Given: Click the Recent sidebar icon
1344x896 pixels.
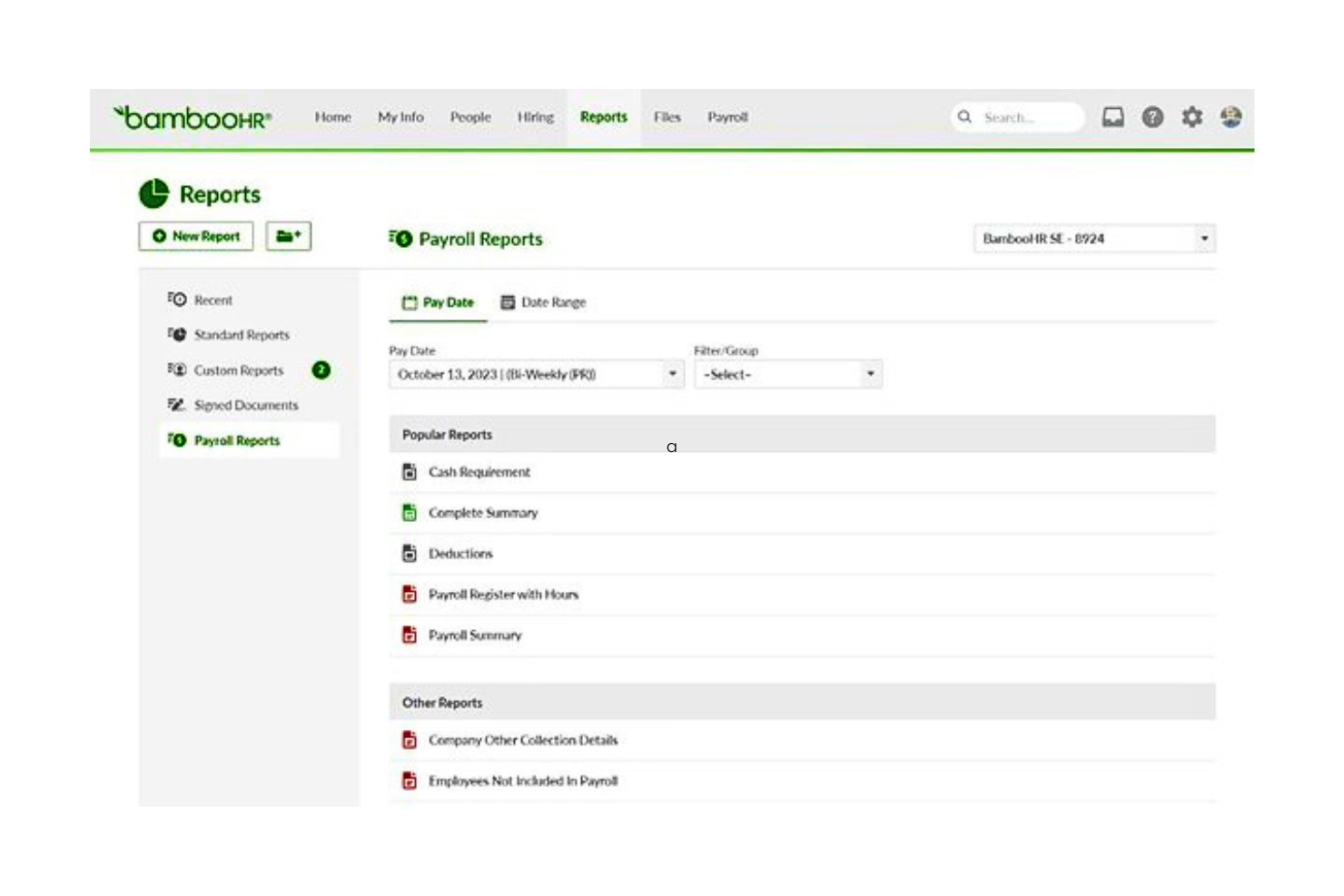Looking at the screenshot, I should (x=177, y=300).
